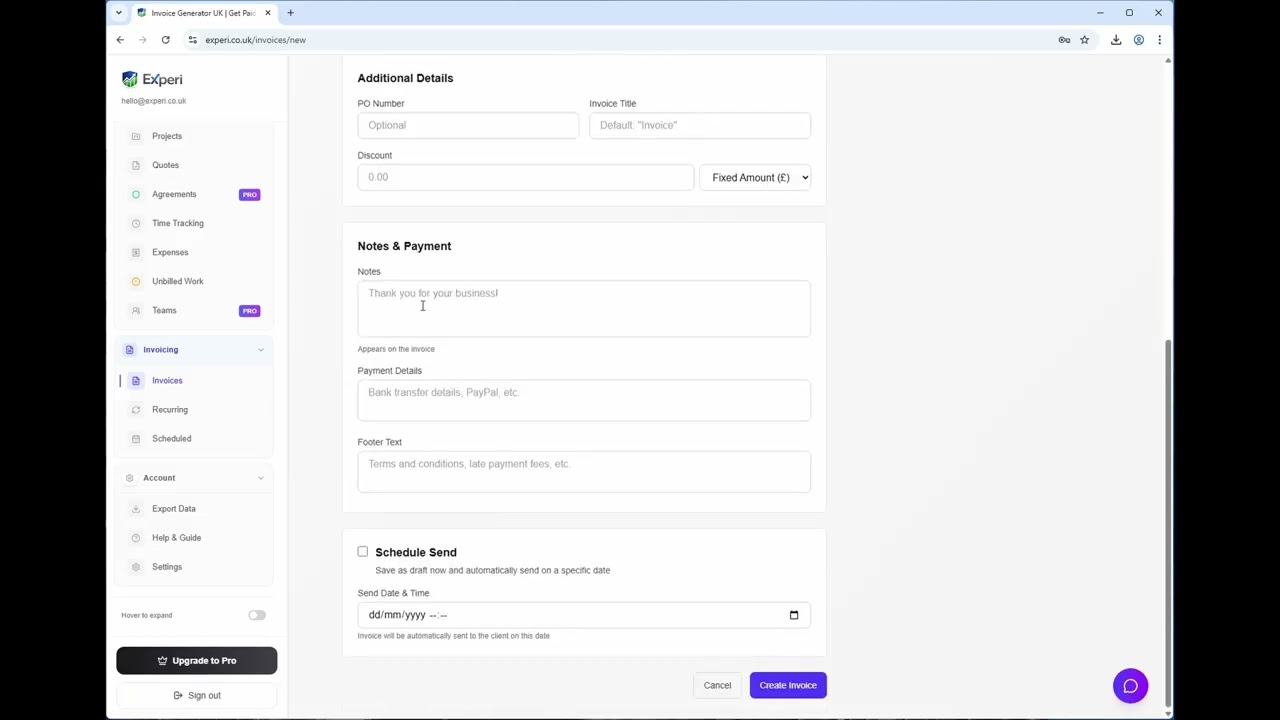The image size is (1280, 720).
Task: Click the Payment Details text area
Action: pos(584,400)
